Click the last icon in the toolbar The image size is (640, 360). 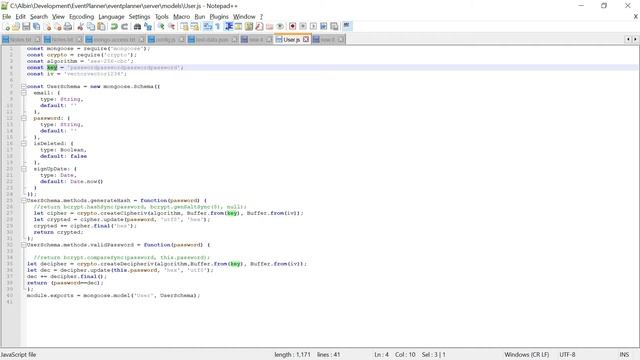click(x=347, y=26)
